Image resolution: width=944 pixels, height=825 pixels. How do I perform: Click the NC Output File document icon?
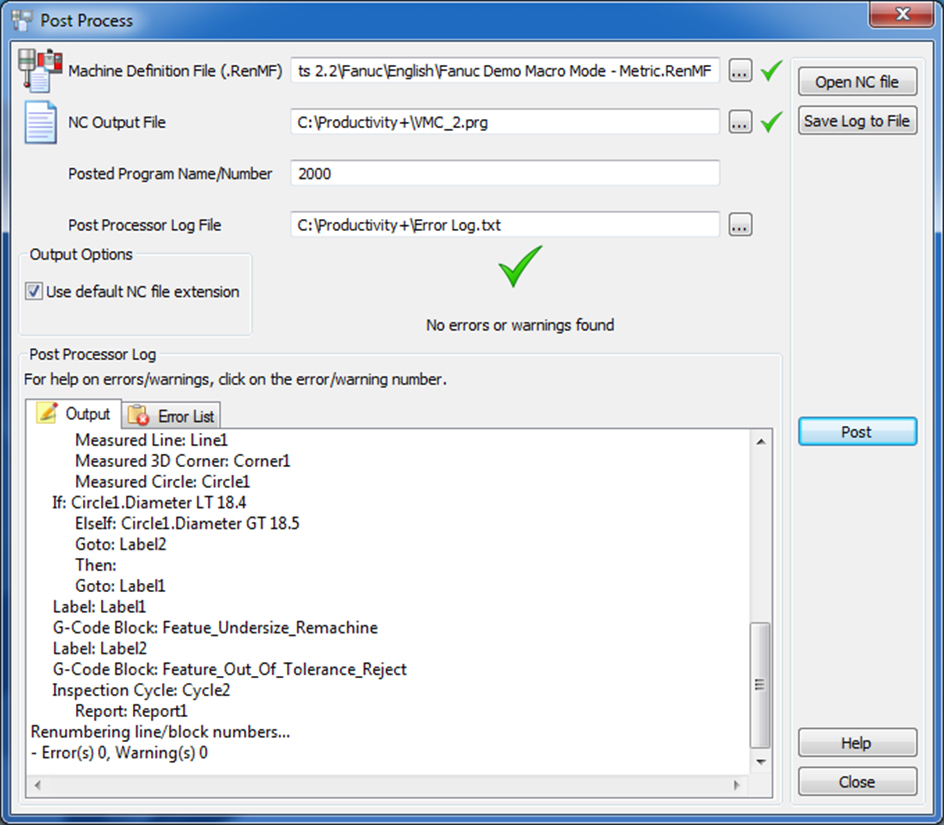(x=41, y=122)
